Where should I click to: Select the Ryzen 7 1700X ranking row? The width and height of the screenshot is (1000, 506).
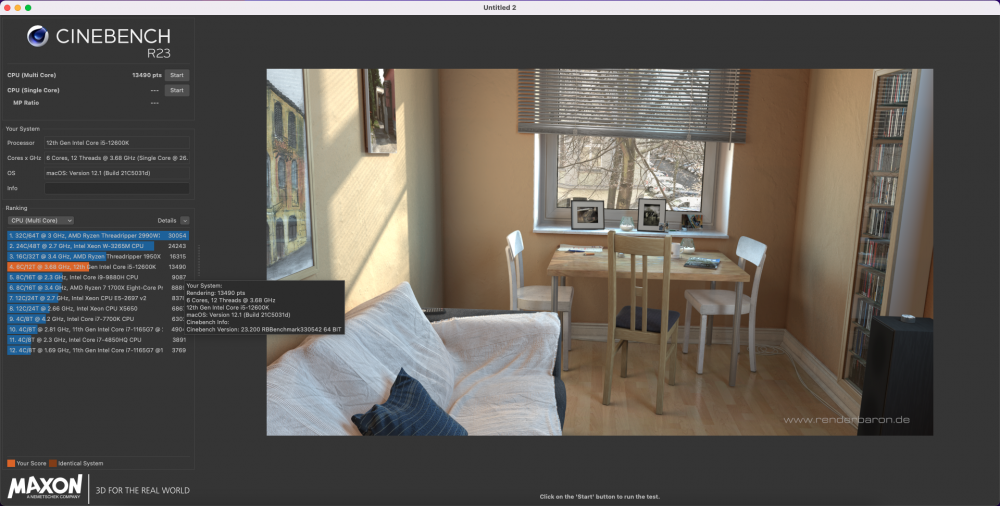tap(98, 288)
